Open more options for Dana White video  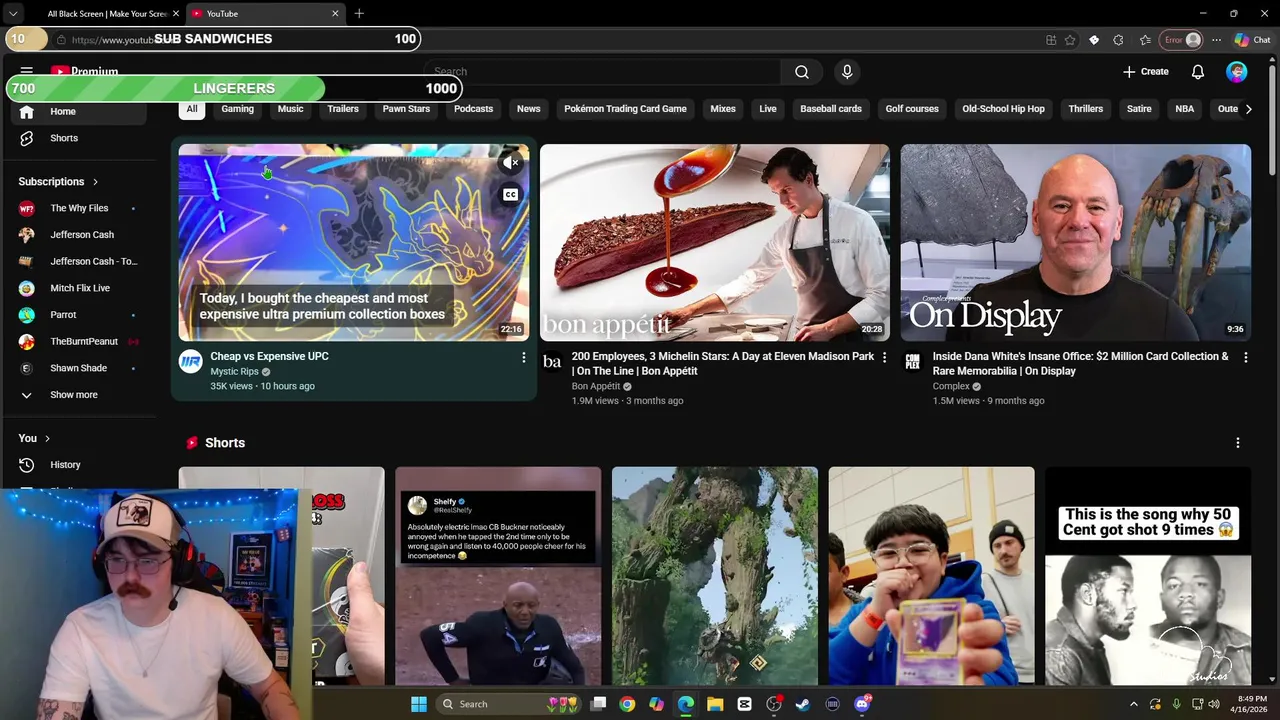(1245, 357)
